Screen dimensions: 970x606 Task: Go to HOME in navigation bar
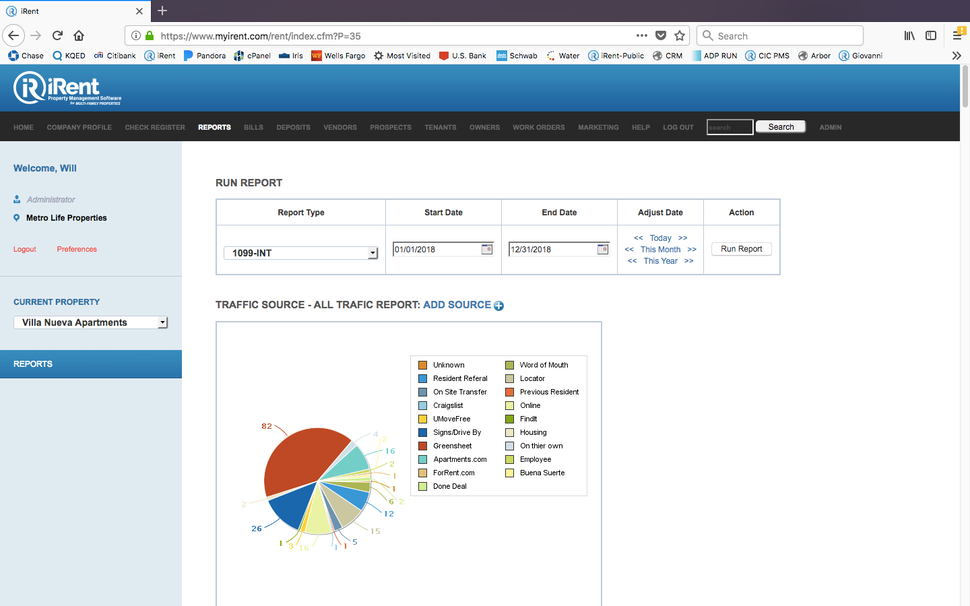coord(24,127)
